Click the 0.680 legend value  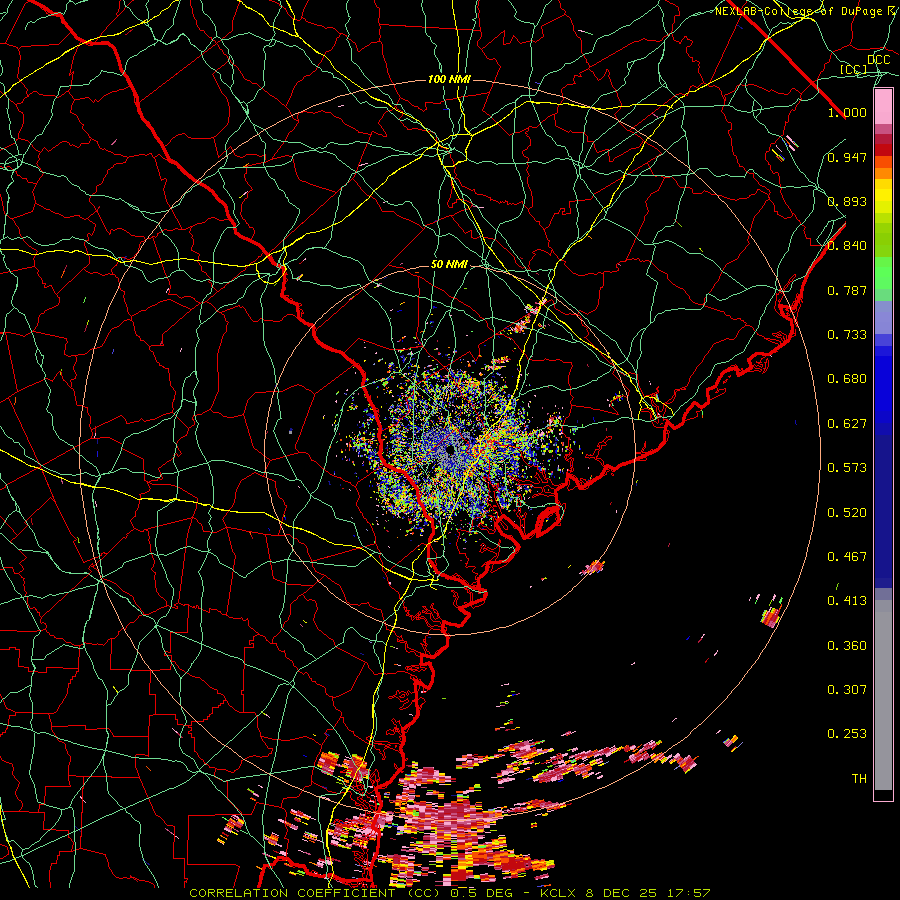847,379
